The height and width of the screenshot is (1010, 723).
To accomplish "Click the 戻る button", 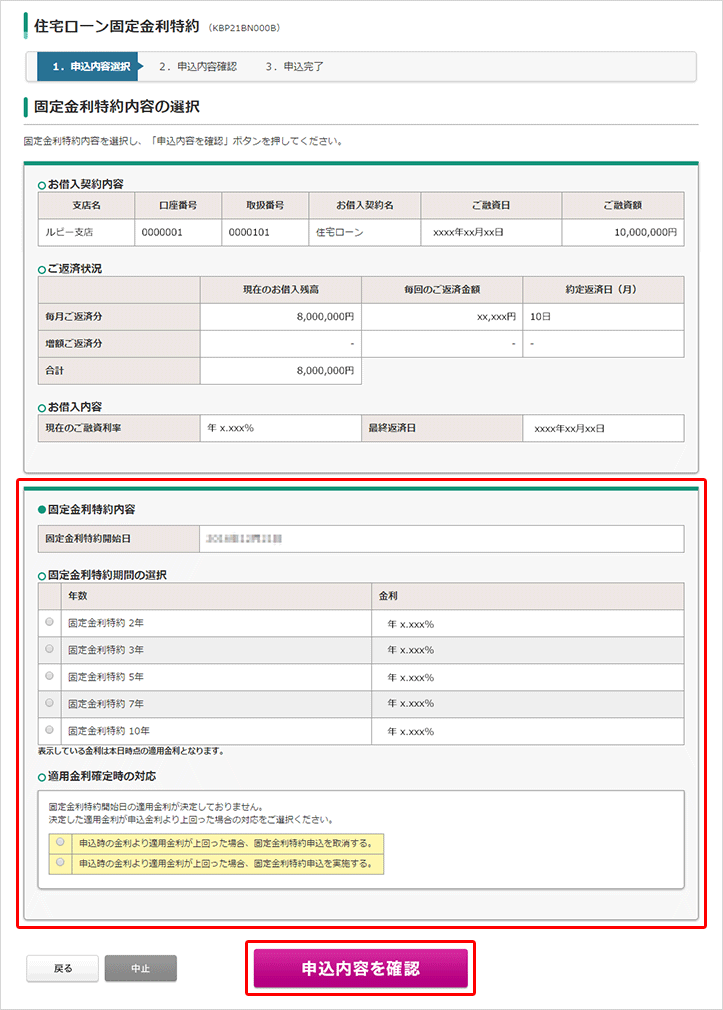I will coord(63,968).
